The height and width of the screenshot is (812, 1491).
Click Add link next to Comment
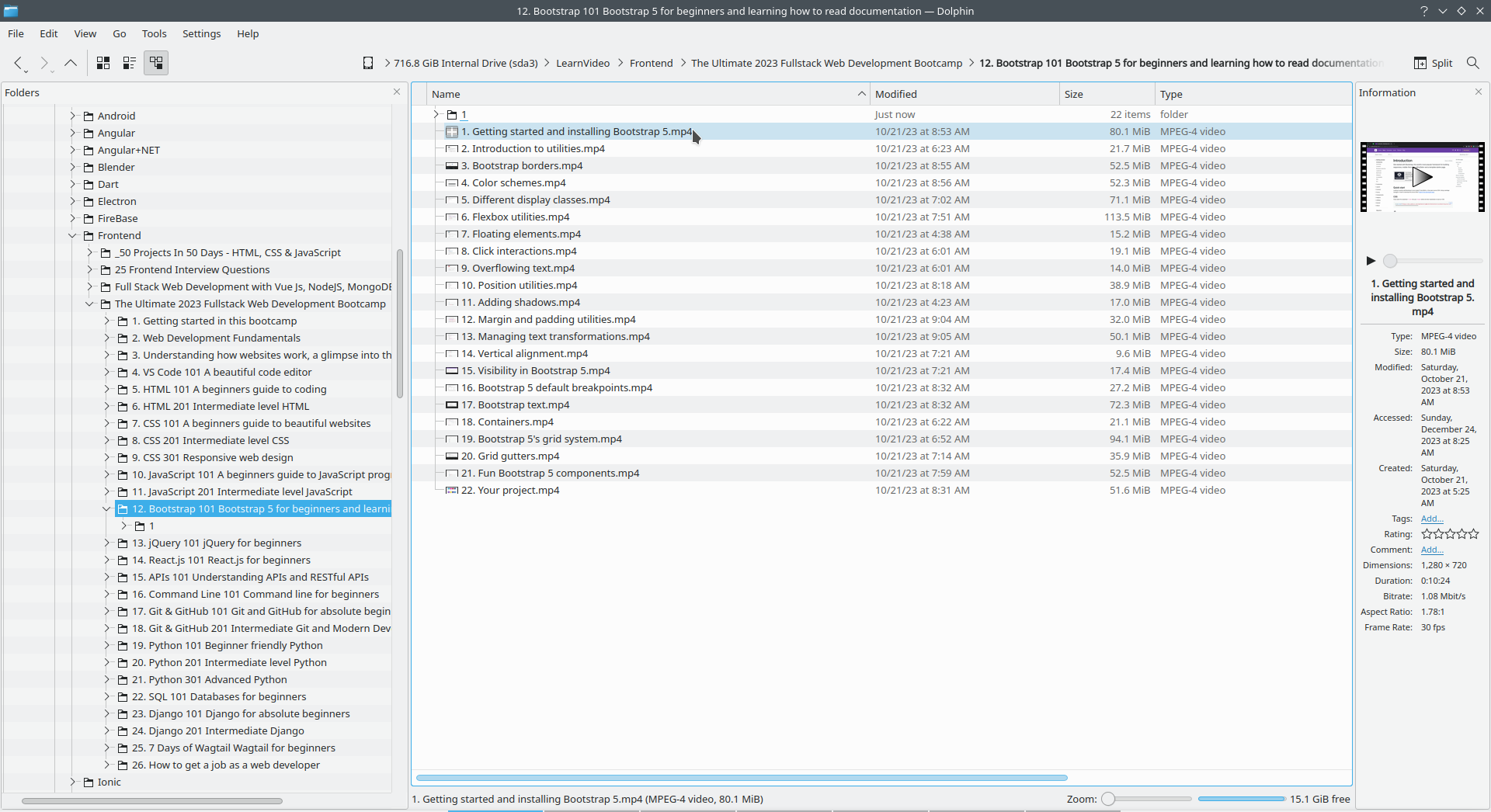coord(1432,550)
